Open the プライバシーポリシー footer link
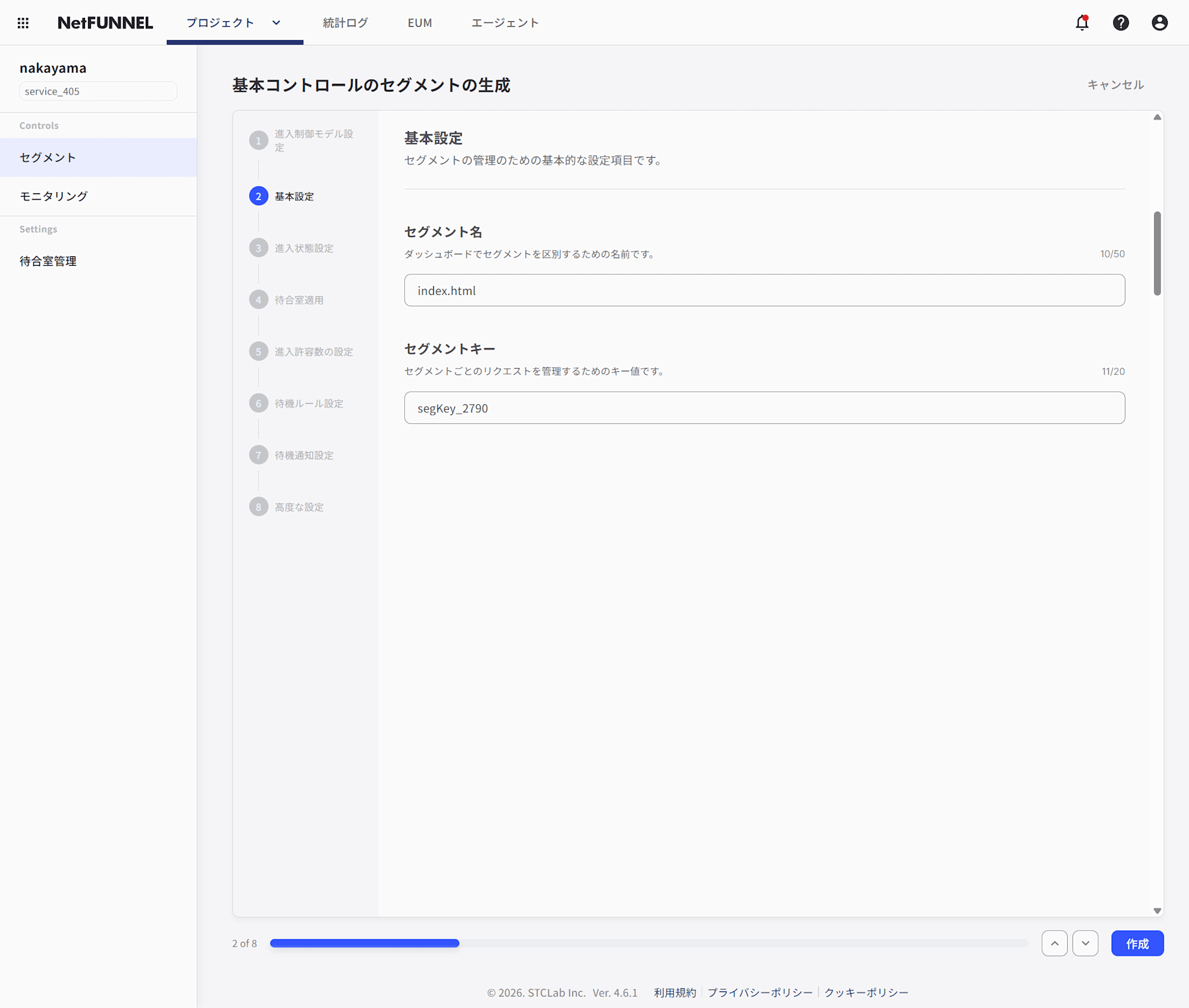 [760, 993]
